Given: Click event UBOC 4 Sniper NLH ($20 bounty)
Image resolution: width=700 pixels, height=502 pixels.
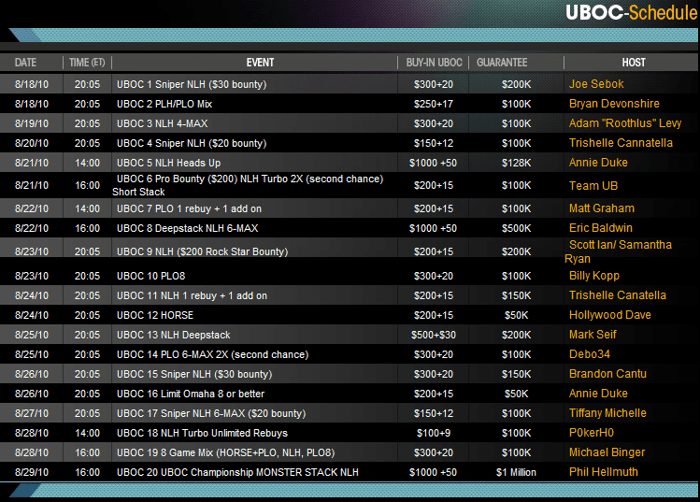Looking at the screenshot, I should 192,143.
